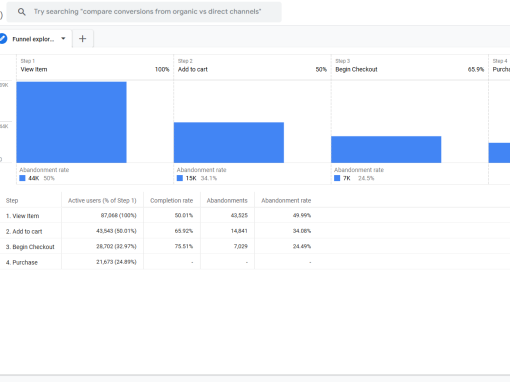Screen dimensions: 510x382
Task: Click the Abandonments column header
Action: click(x=227, y=201)
